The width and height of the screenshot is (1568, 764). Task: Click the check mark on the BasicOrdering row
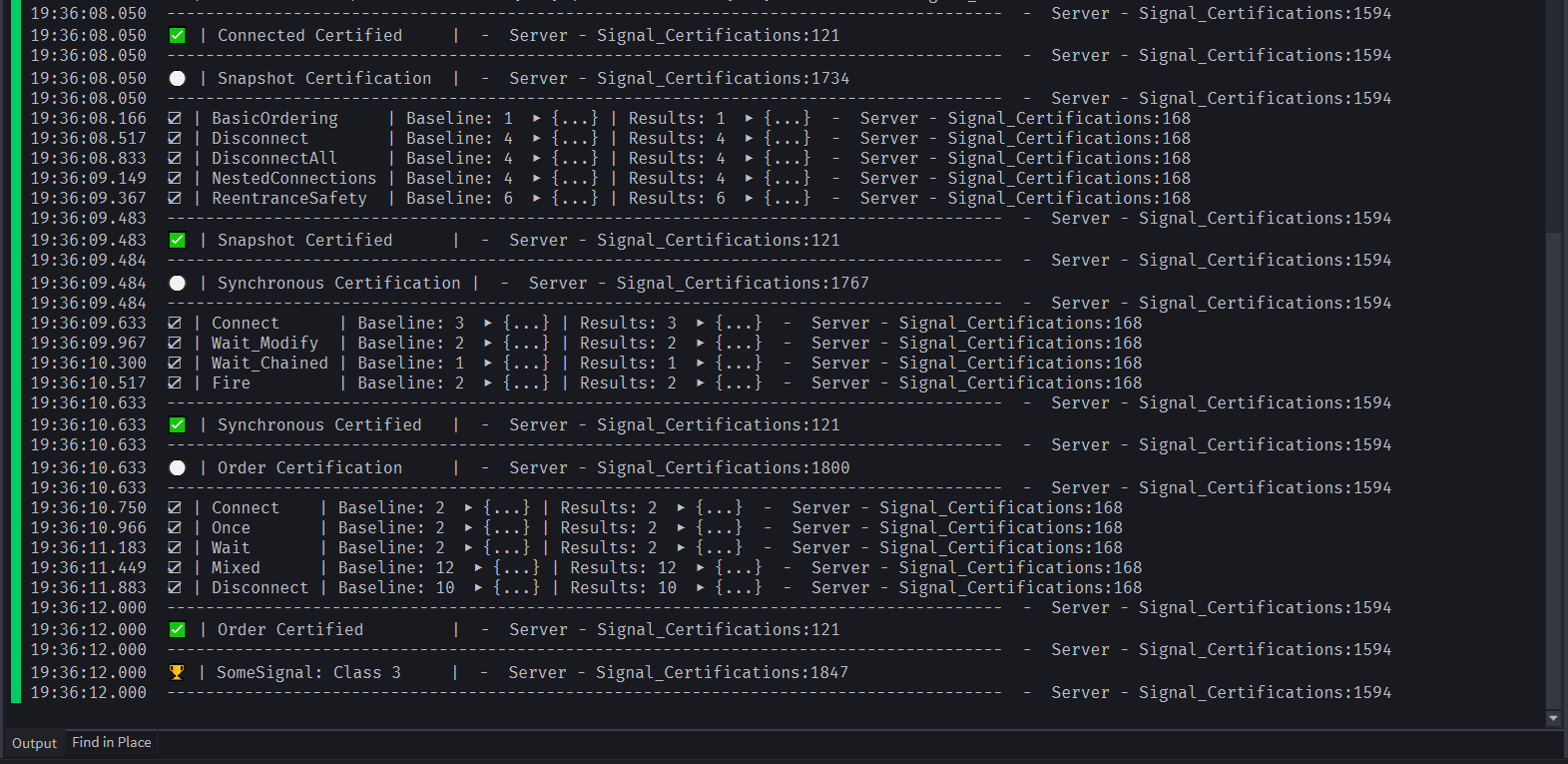[175, 118]
